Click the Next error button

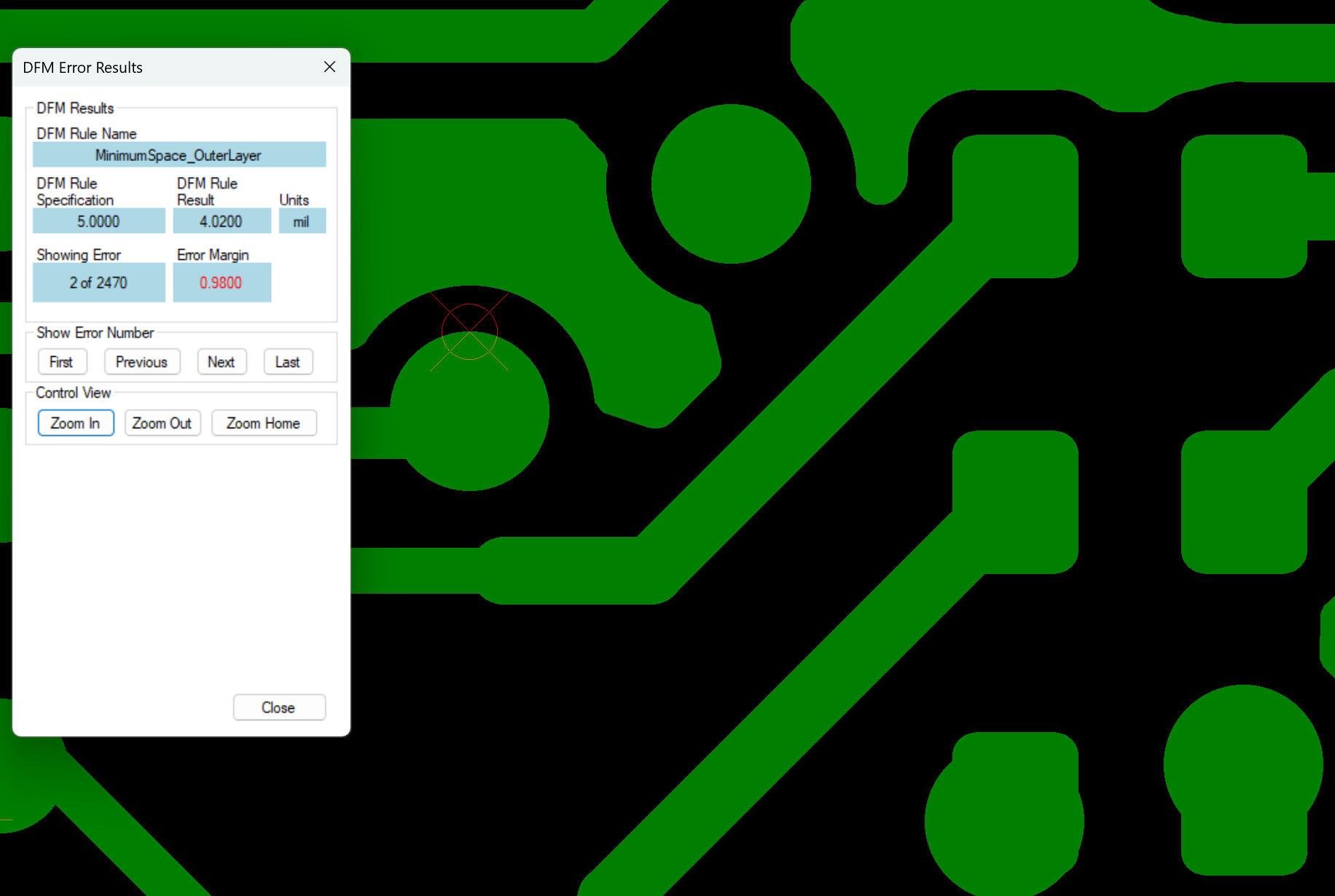[x=222, y=362]
